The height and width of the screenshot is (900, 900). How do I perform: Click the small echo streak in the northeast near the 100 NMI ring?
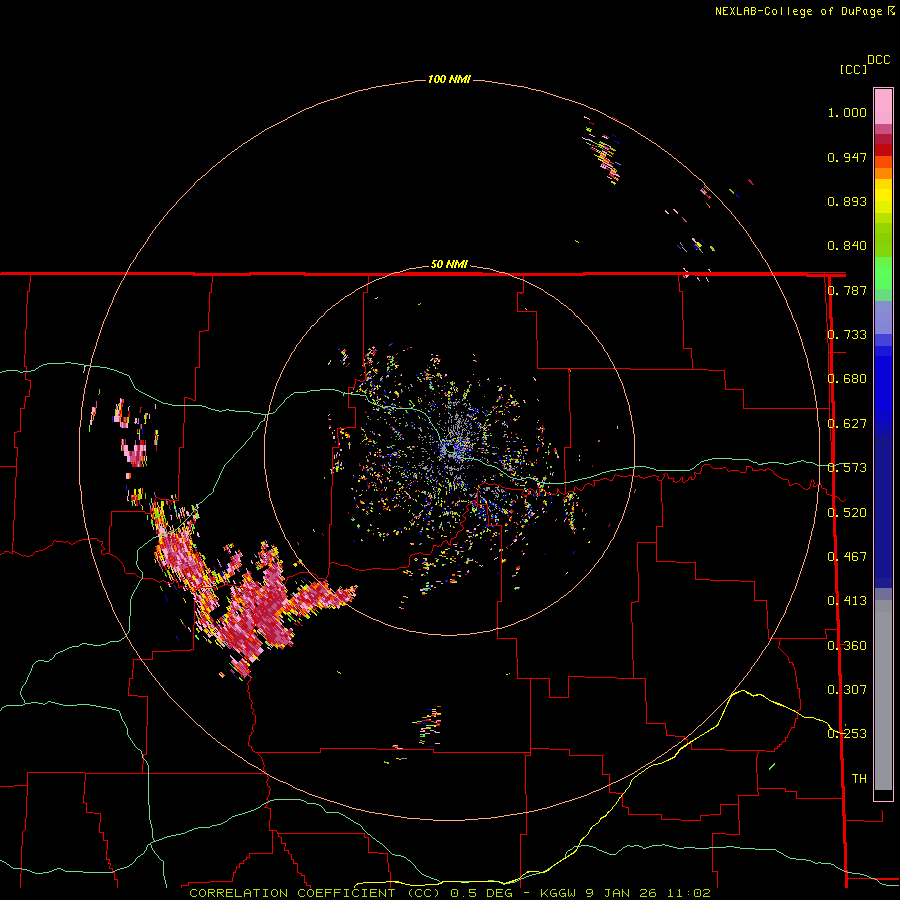[x=603, y=150]
